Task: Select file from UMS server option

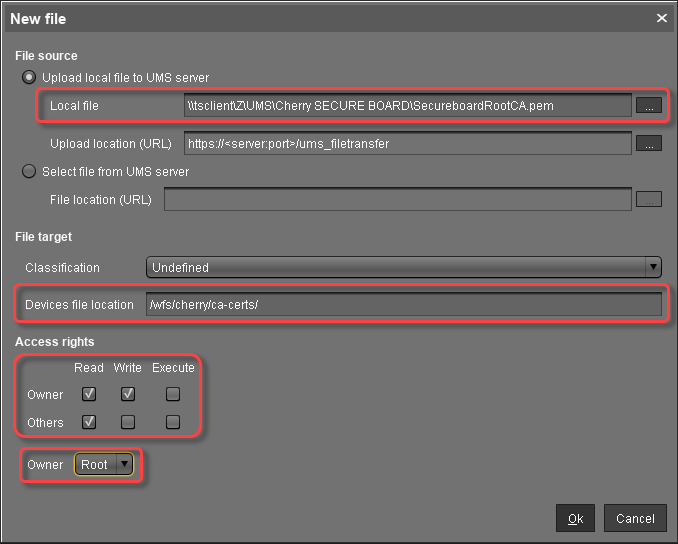Action: [29, 172]
